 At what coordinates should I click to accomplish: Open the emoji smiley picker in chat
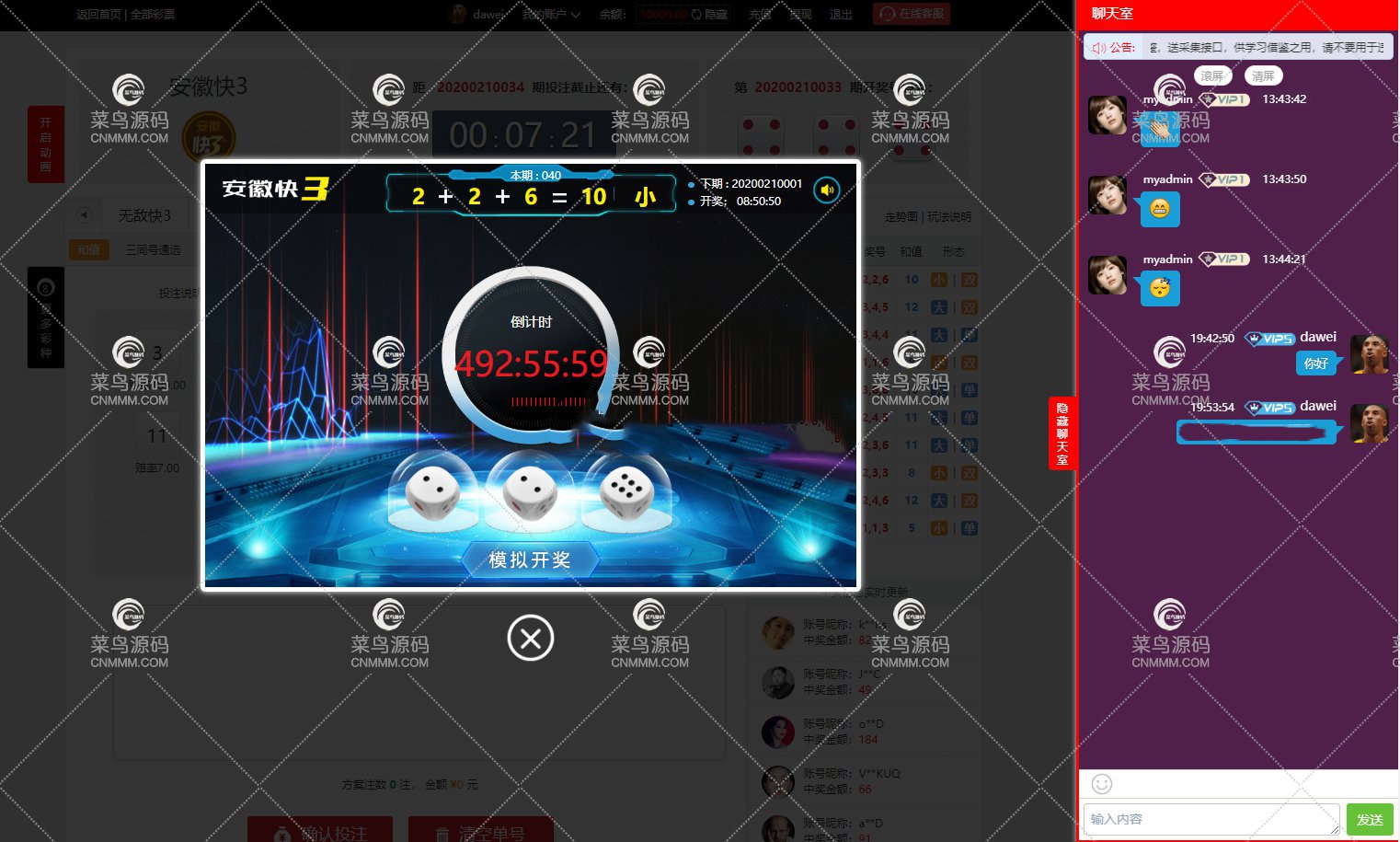(x=1102, y=783)
